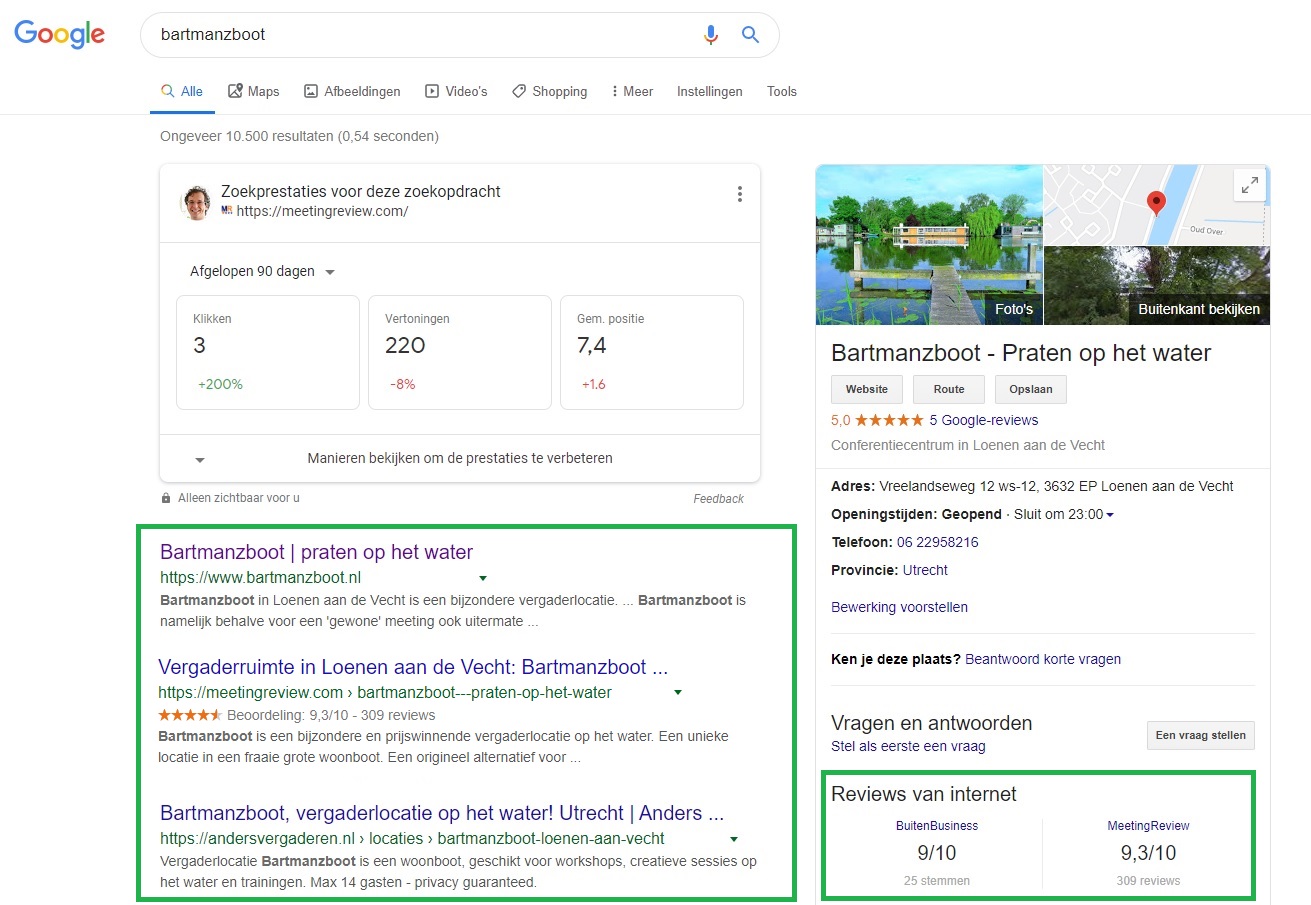This screenshot has height=905, width=1311.
Task: Open result Vergaderruimte in Loenen aan de Vecht
Action: (413, 666)
